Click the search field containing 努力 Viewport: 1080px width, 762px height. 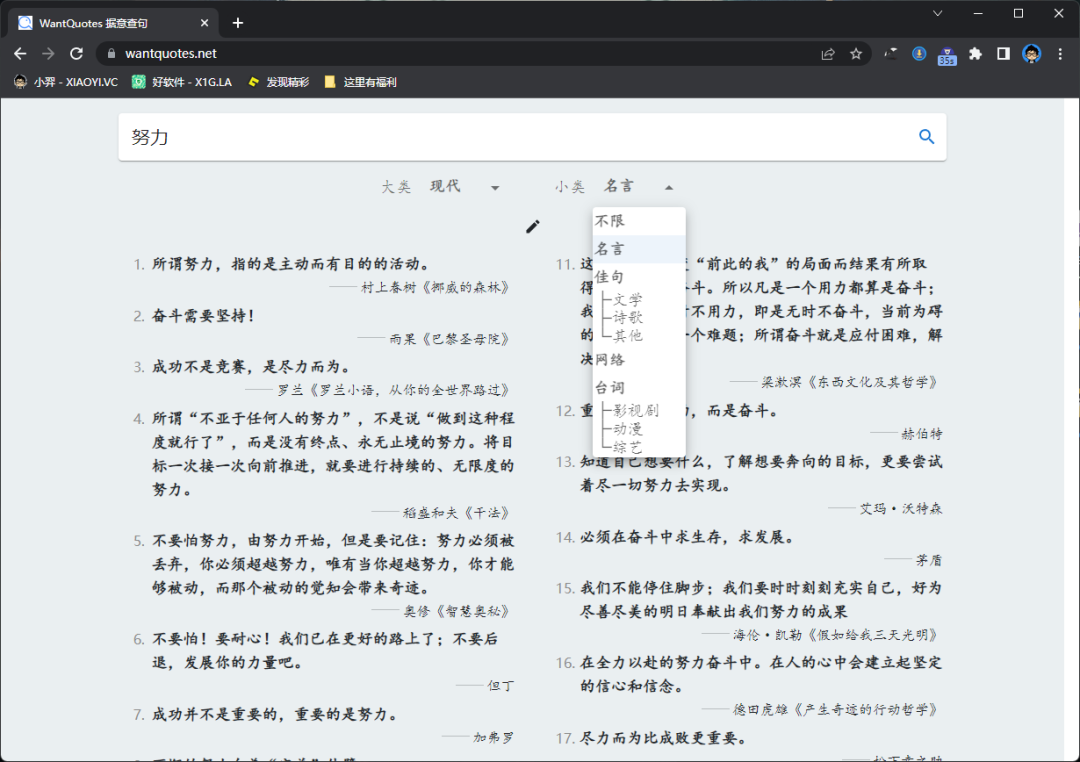click(510, 137)
